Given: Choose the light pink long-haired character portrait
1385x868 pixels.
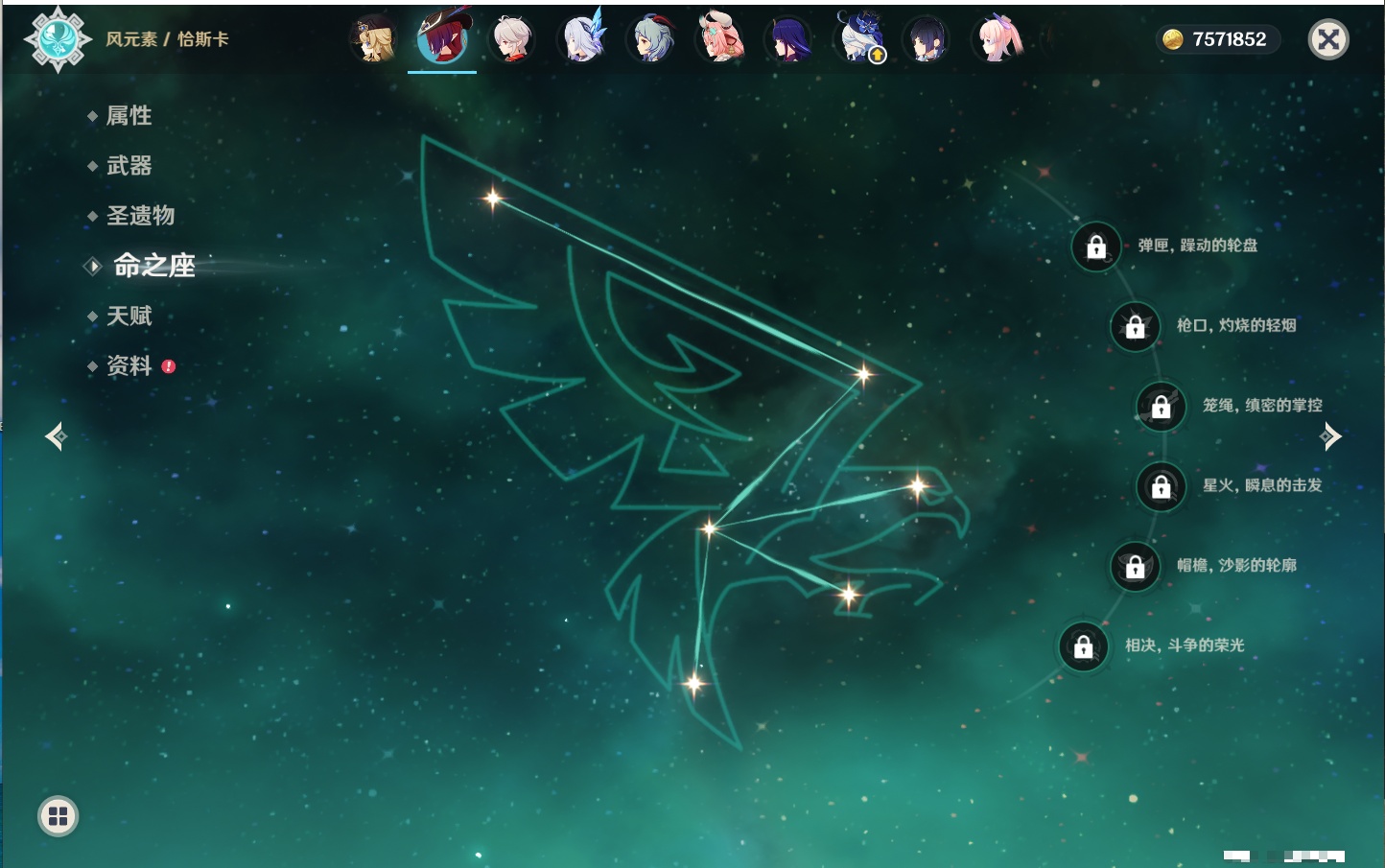Looking at the screenshot, I should tap(997, 39).
